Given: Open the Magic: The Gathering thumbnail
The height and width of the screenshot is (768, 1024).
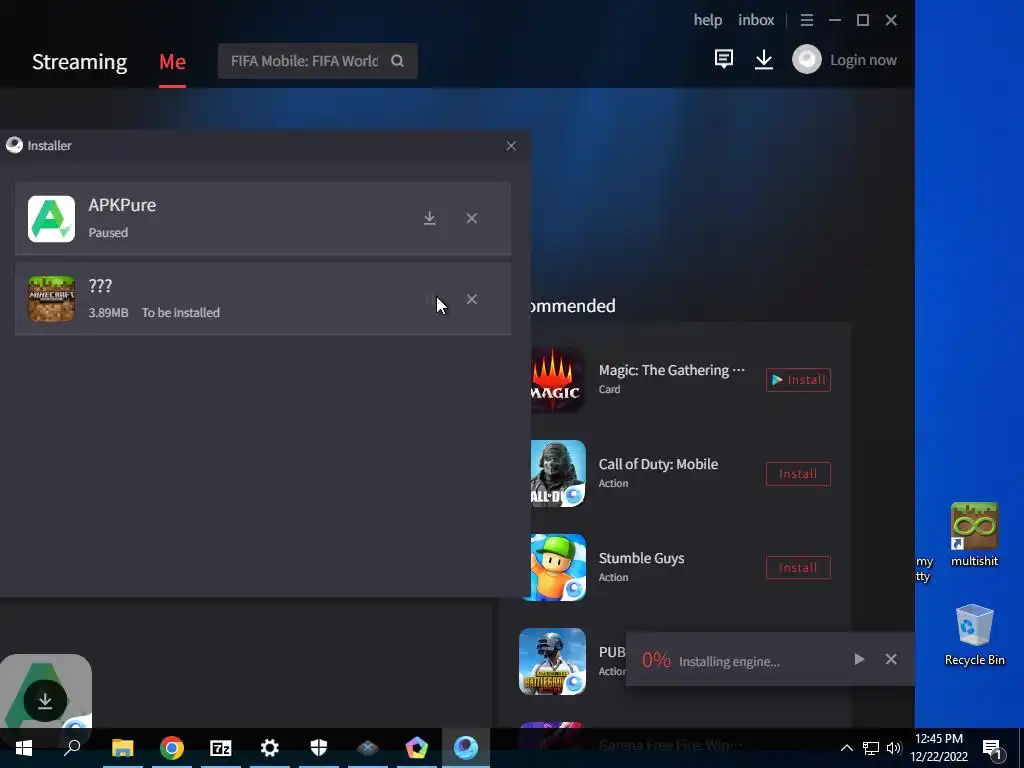Looking at the screenshot, I should point(558,379).
